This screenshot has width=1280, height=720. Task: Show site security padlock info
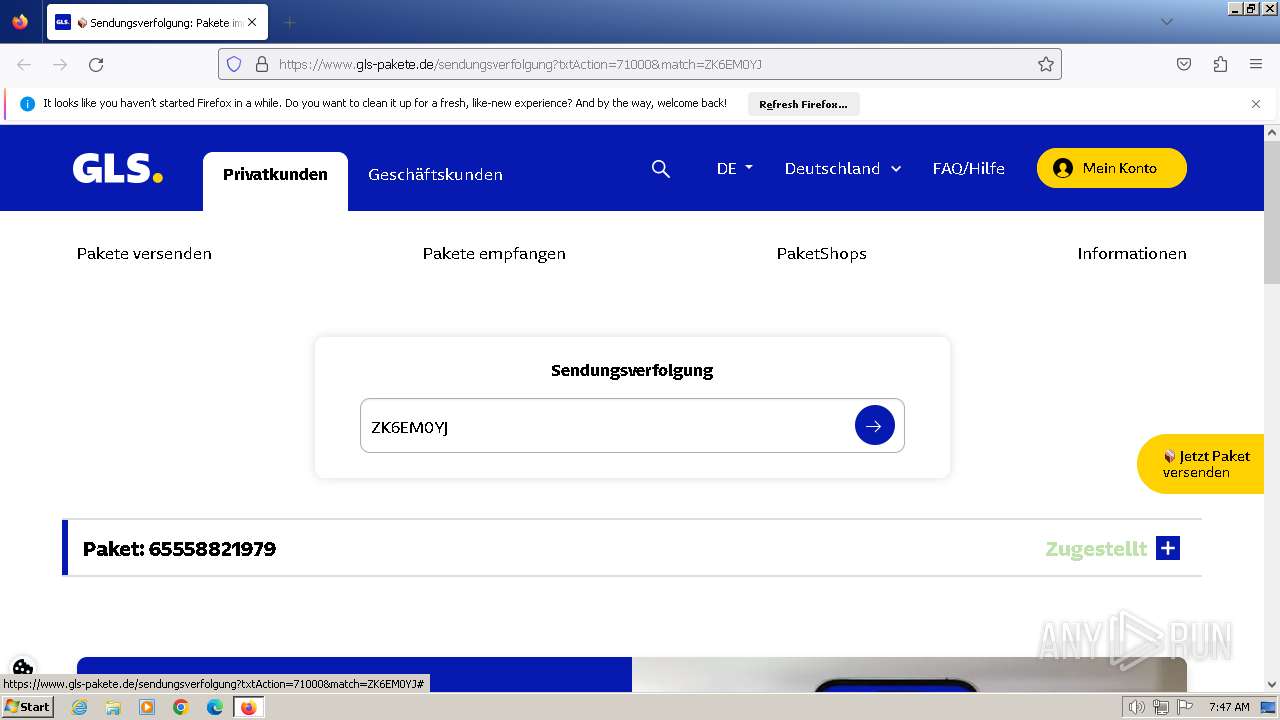(262, 64)
